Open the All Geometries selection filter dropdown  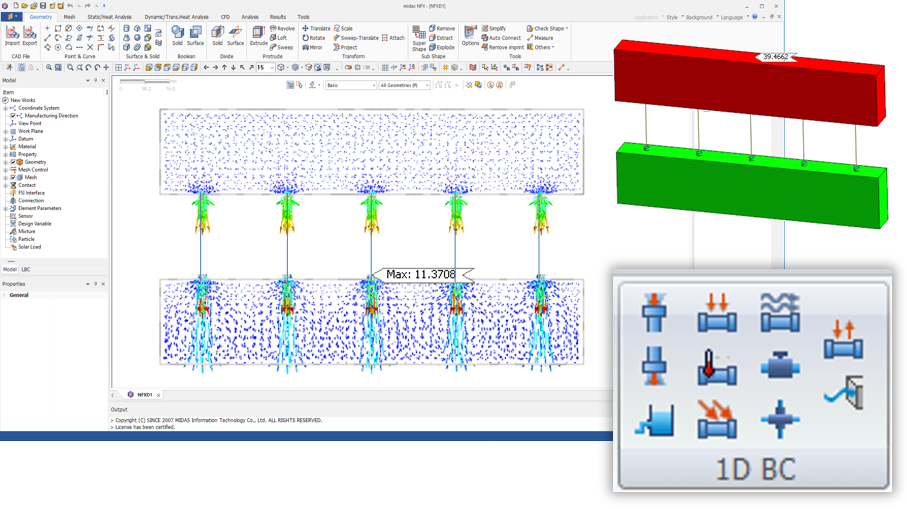404,85
